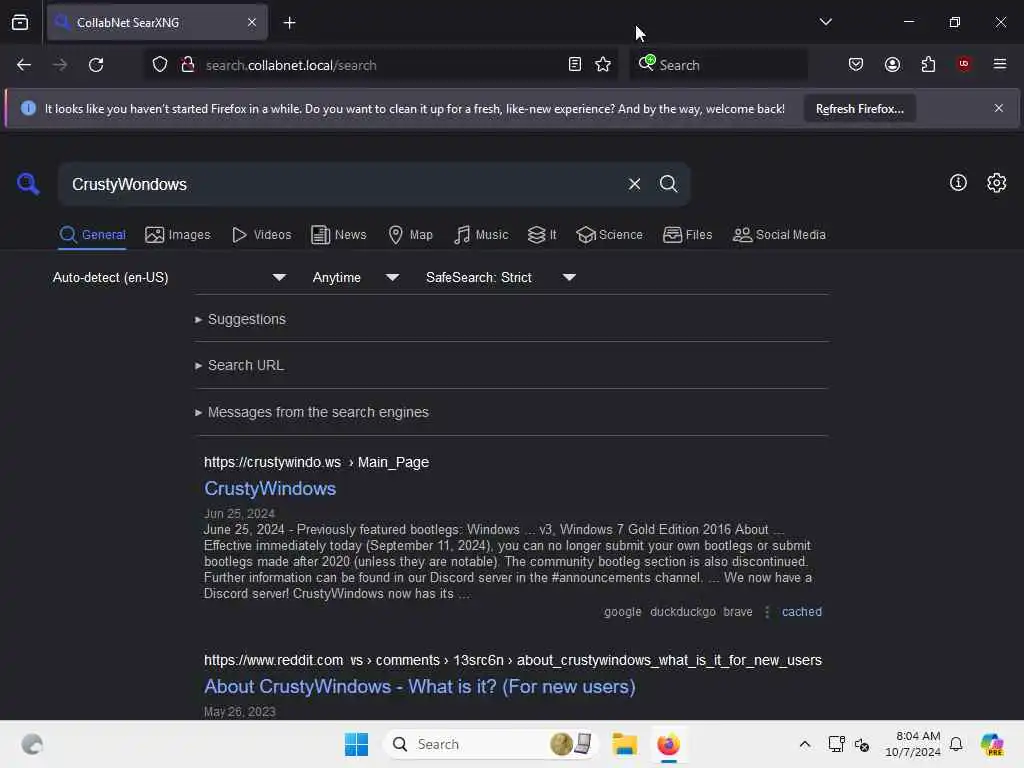
Task: Click the browser address bar URL
Action: coord(291,65)
